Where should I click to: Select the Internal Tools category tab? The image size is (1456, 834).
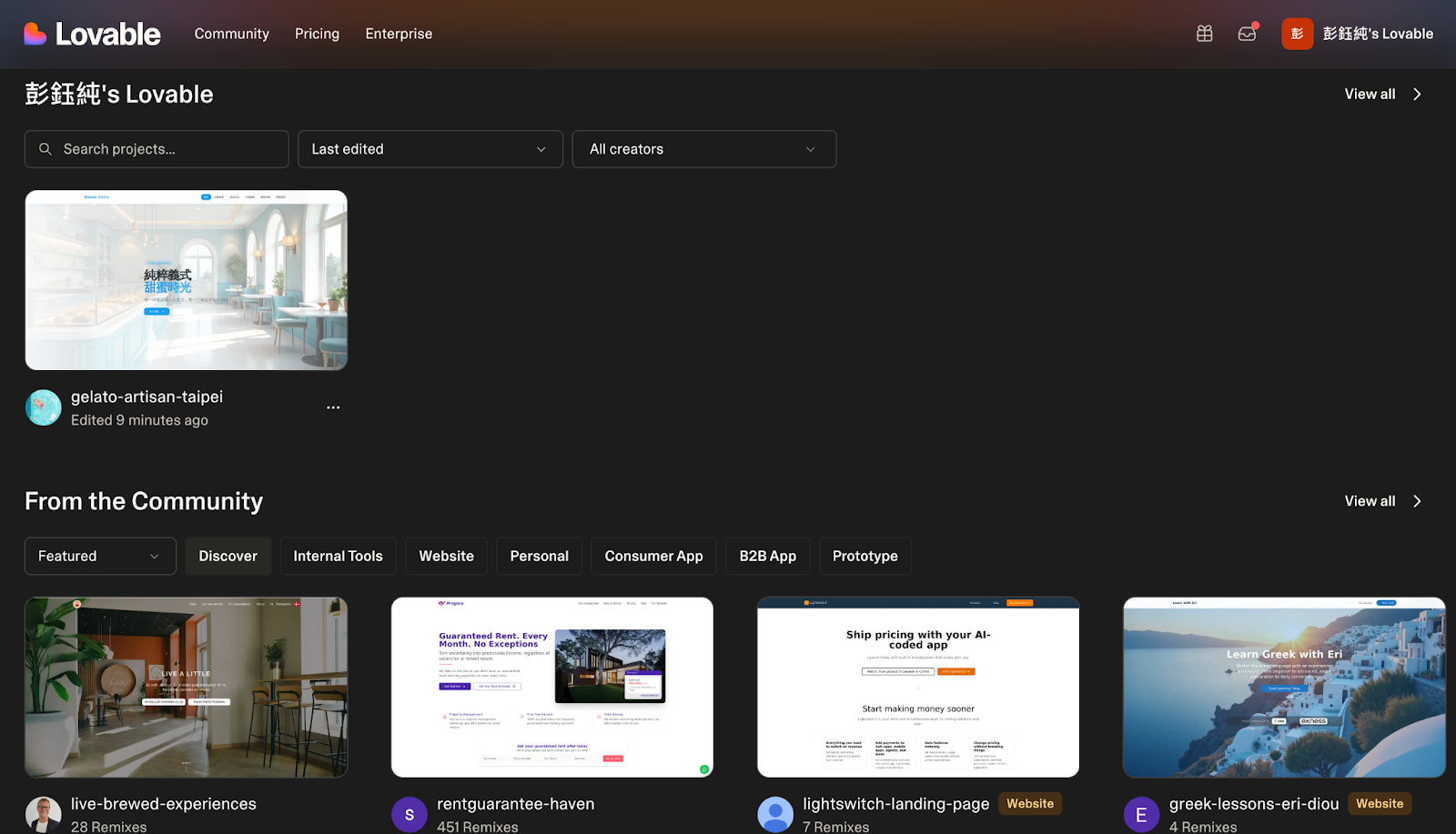pyautogui.click(x=338, y=557)
